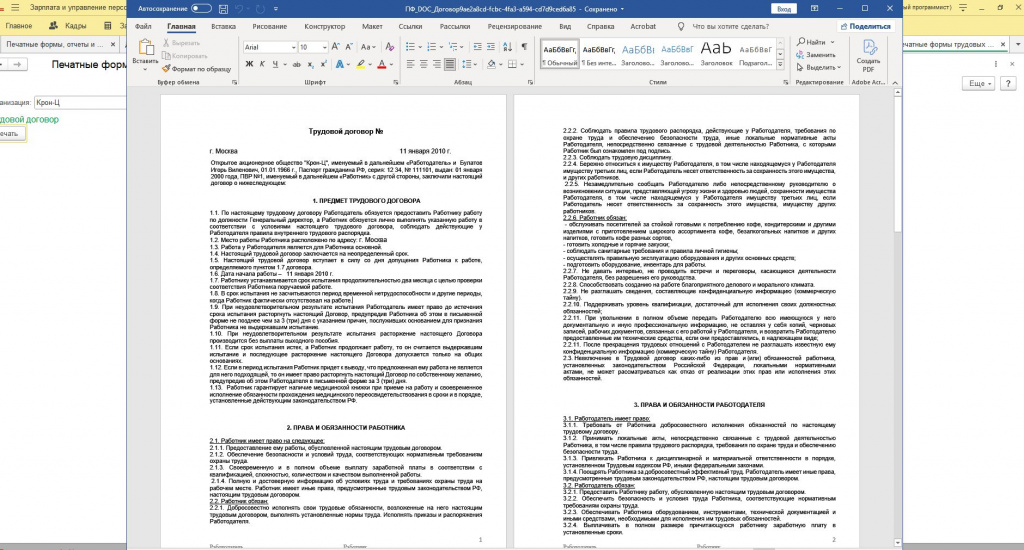The height and width of the screenshot is (550, 1024).
Task: Open the borders dropdown arrow
Action: click(x=522, y=65)
